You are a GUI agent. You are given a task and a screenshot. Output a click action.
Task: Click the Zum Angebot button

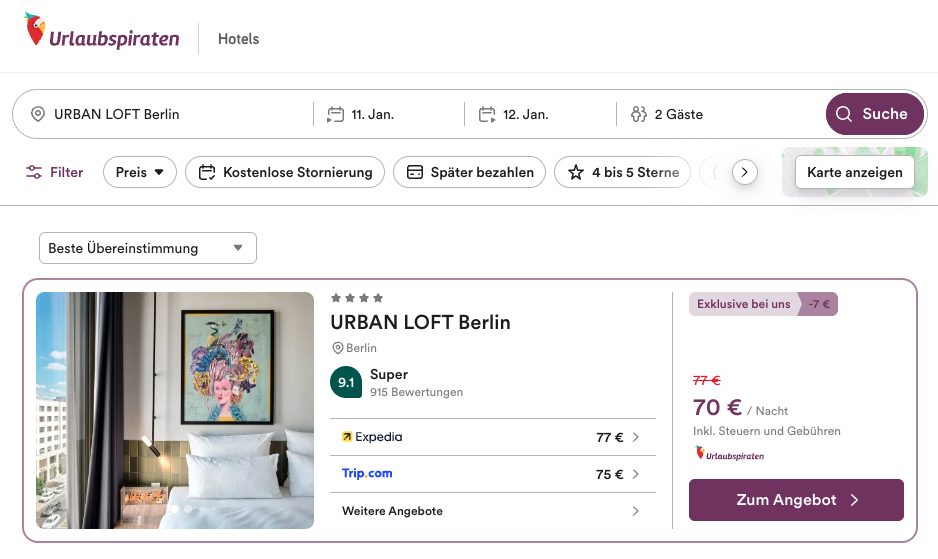pyautogui.click(x=796, y=500)
